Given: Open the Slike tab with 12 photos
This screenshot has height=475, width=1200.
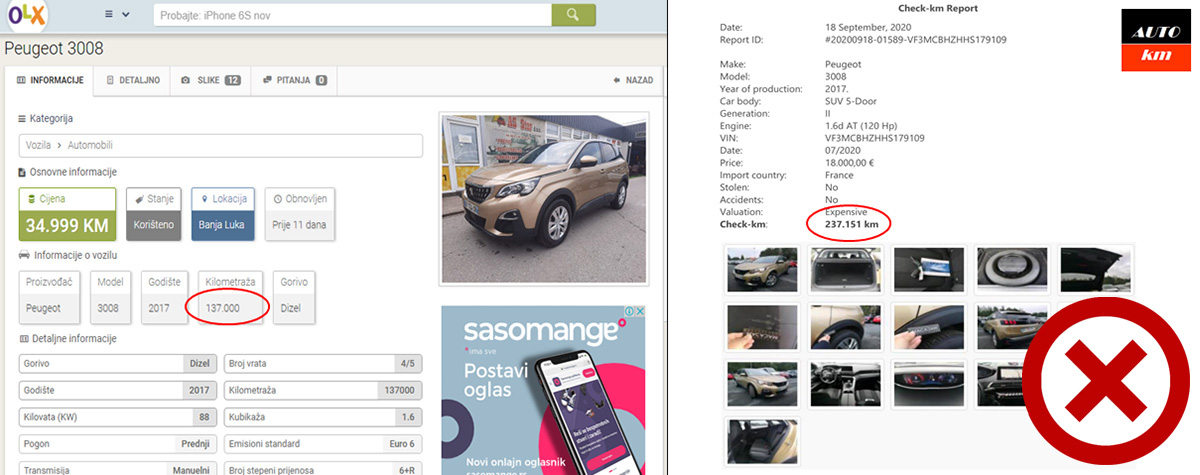Looking at the screenshot, I should (211, 80).
